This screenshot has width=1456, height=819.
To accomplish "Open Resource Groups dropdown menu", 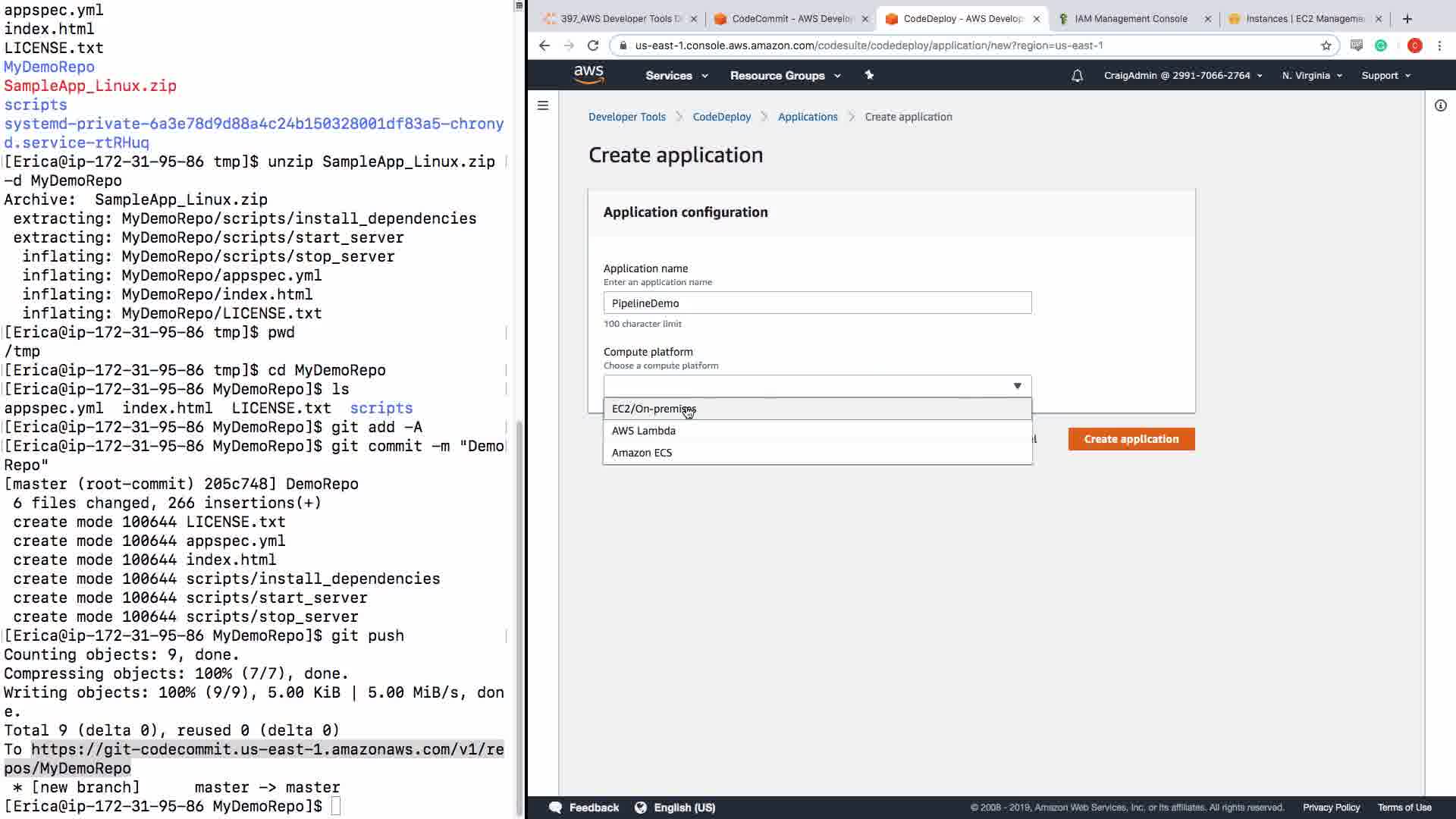I will (785, 76).
